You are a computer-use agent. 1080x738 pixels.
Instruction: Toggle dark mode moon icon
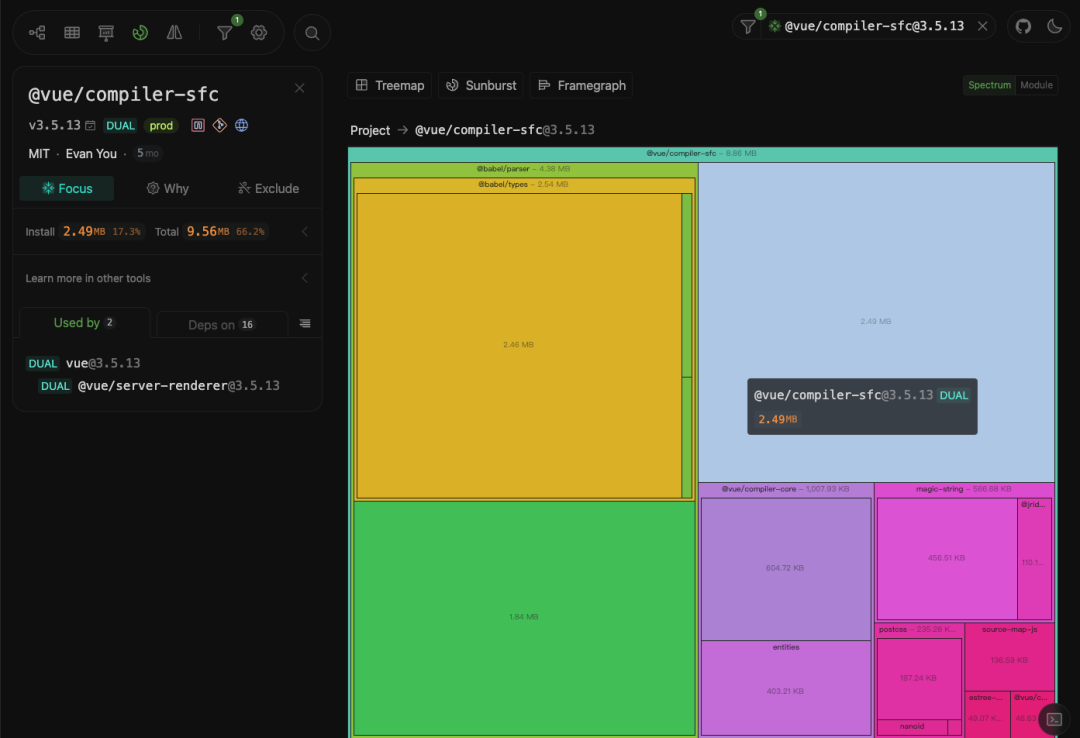1055,26
